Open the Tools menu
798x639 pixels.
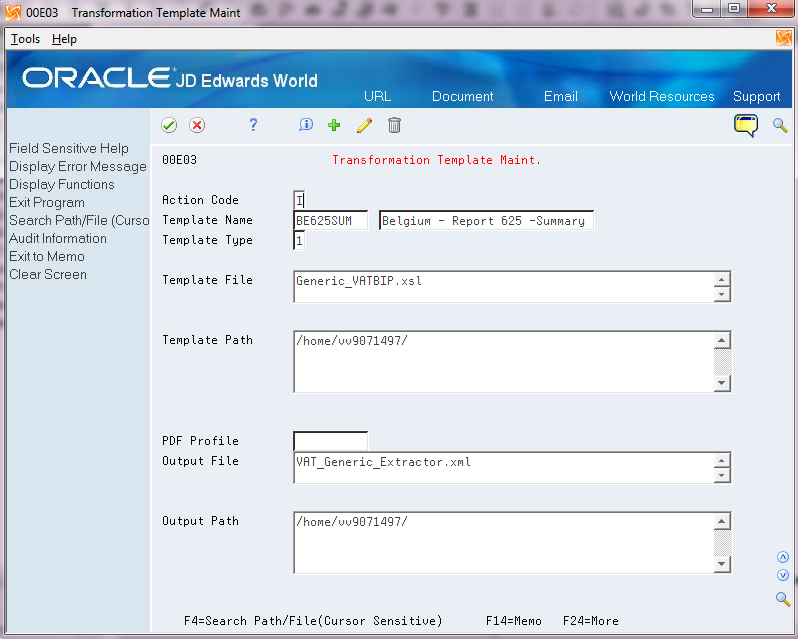[x=25, y=39]
